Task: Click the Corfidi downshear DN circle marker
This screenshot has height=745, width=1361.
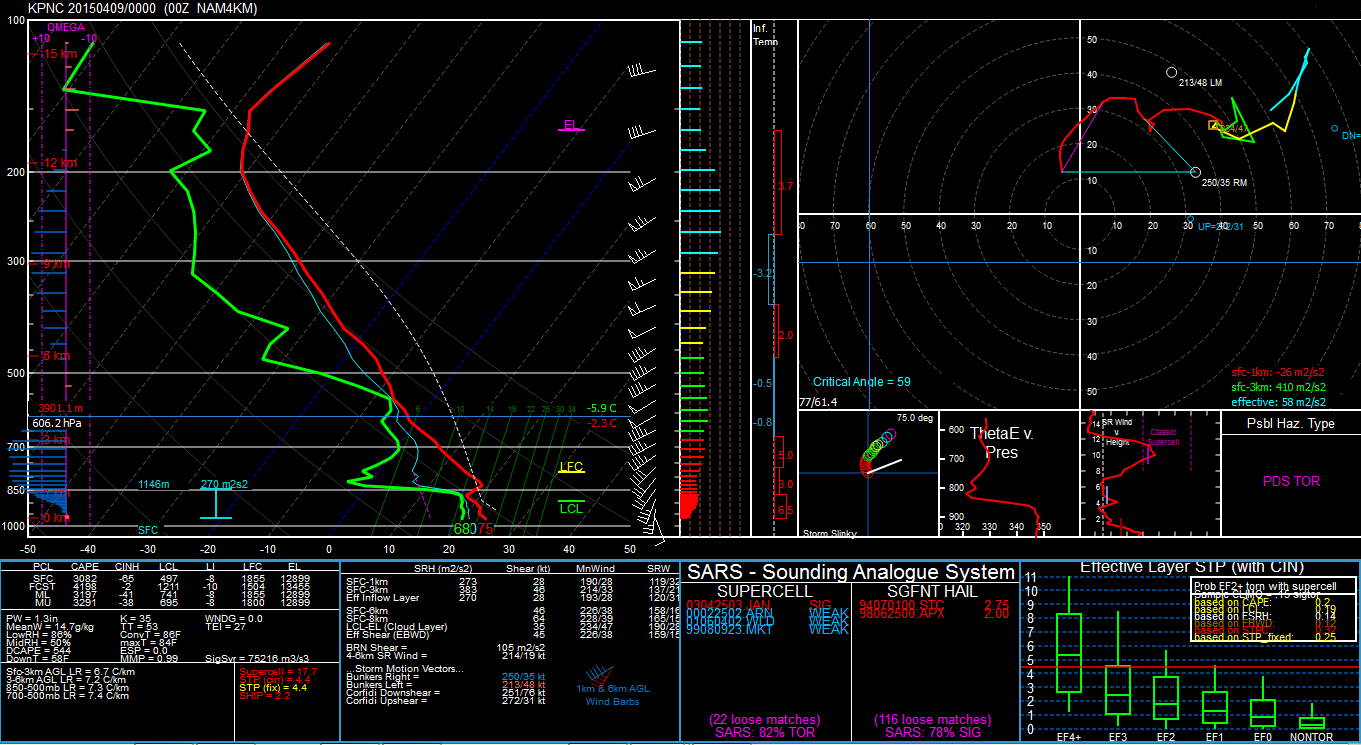Action: pyautogui.click(x=1334, y=129)
